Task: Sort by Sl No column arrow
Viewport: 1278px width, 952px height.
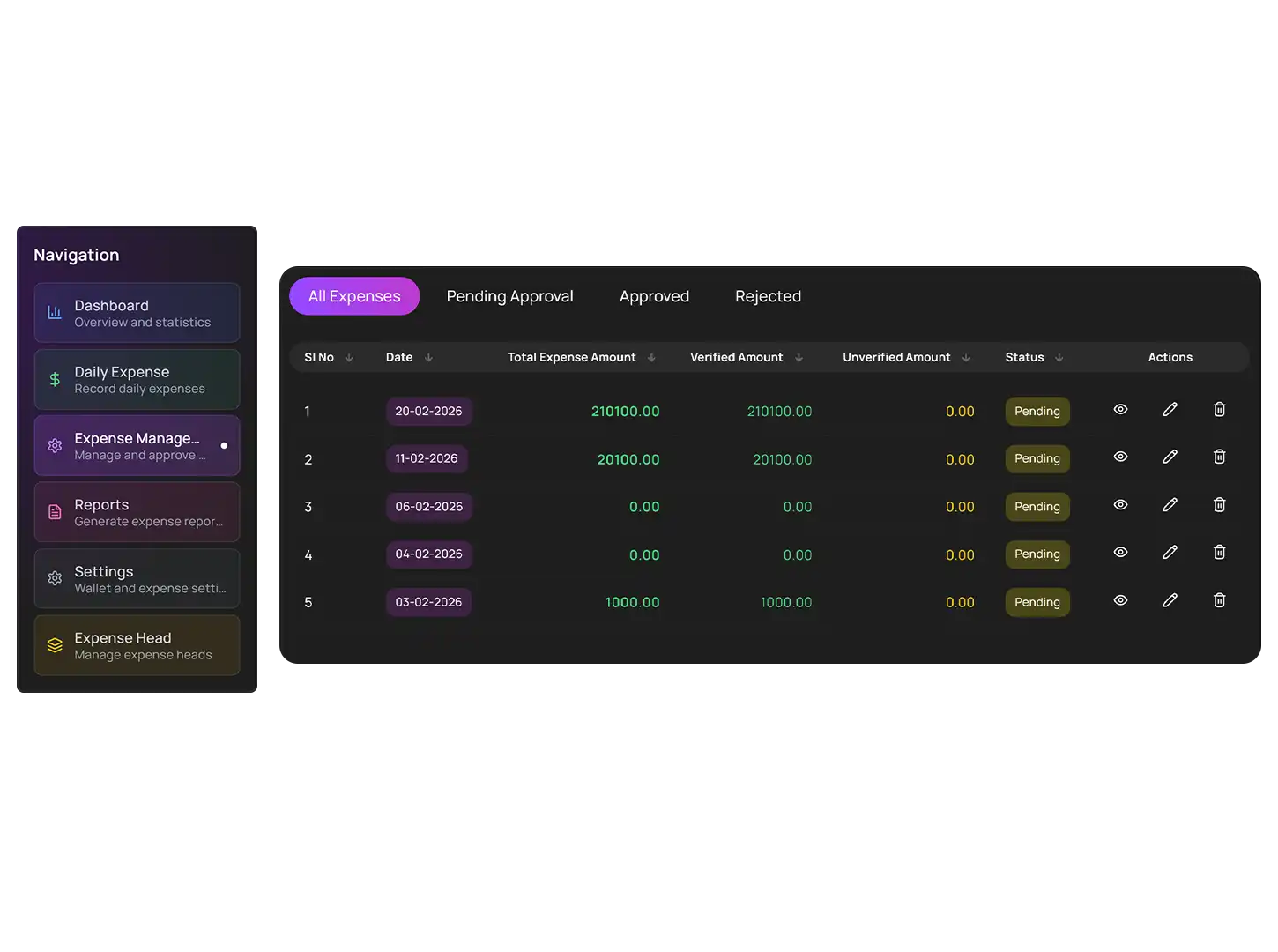Action: (x=349, y=358)
